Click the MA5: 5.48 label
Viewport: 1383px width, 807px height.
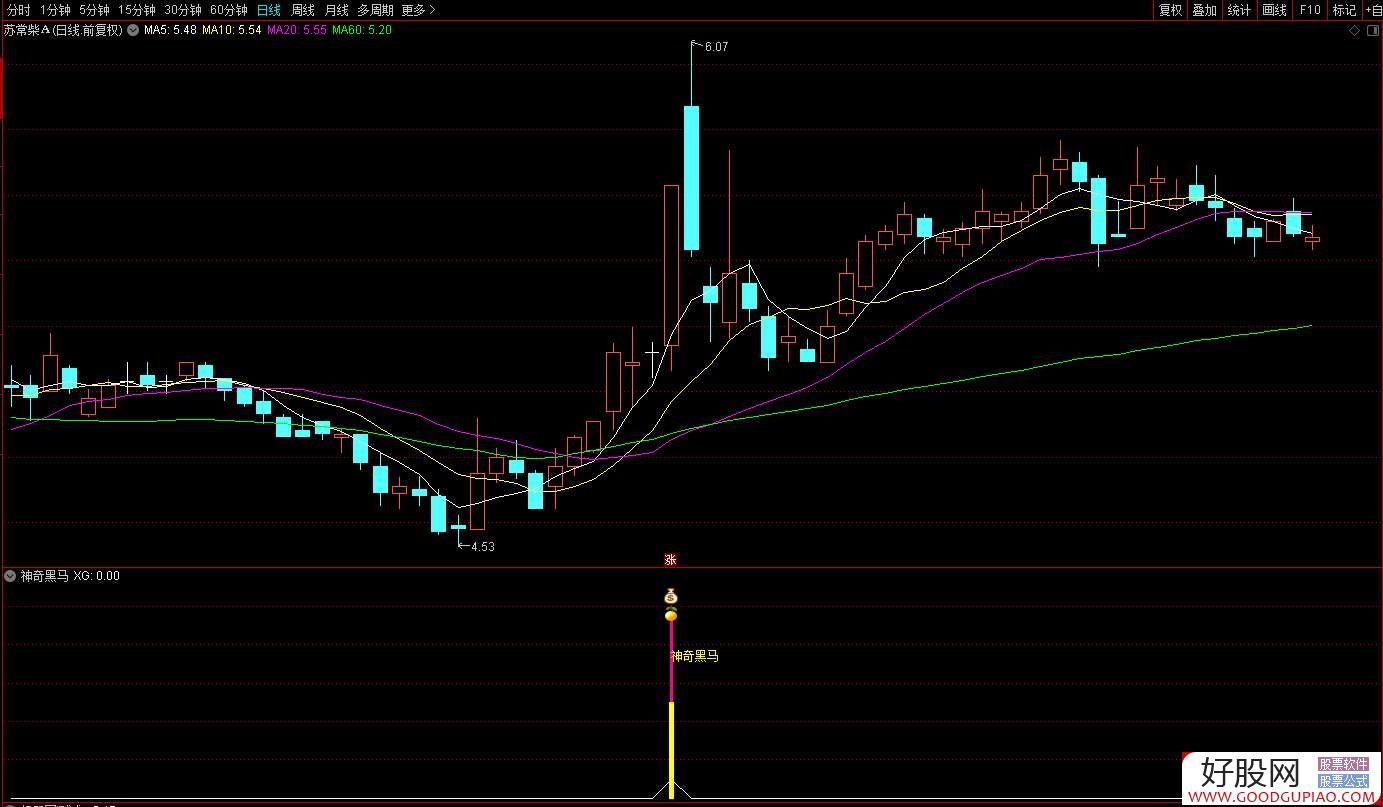170,30
